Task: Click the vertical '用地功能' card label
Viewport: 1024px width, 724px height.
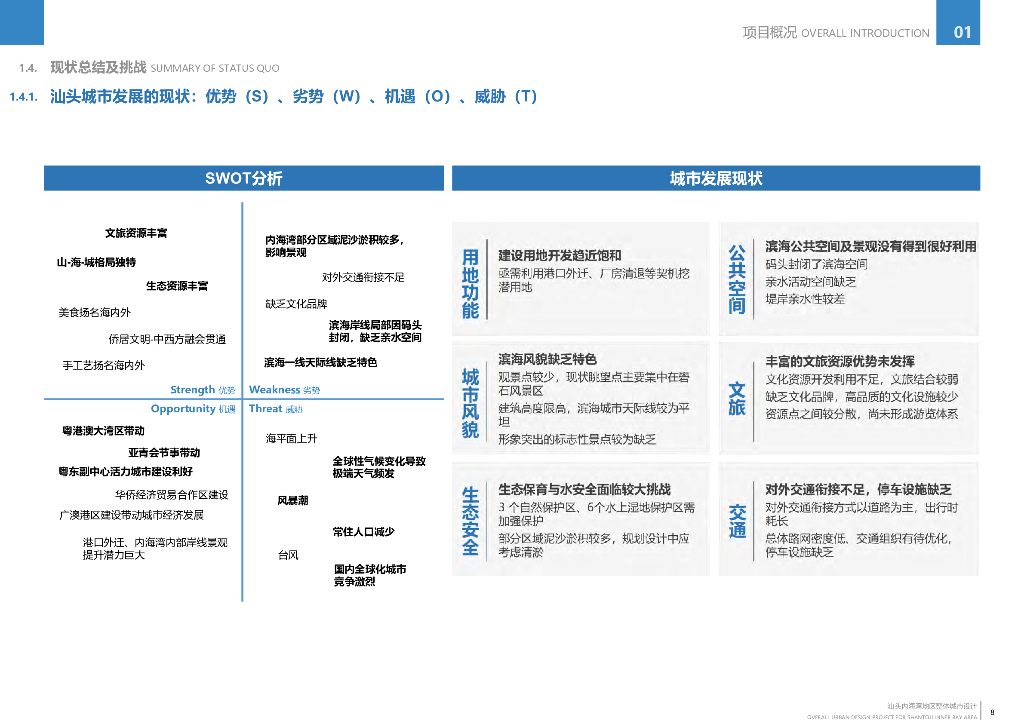Action: click(470, 283)
